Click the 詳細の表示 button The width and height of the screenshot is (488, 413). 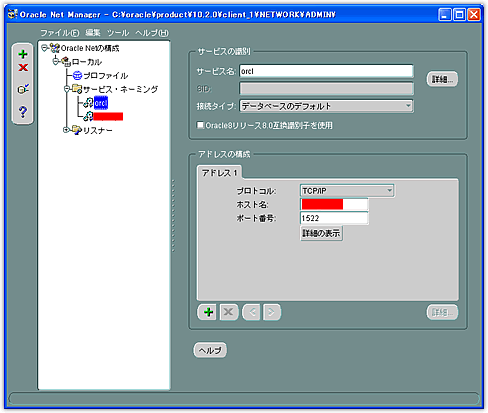(x=321, y=233)
